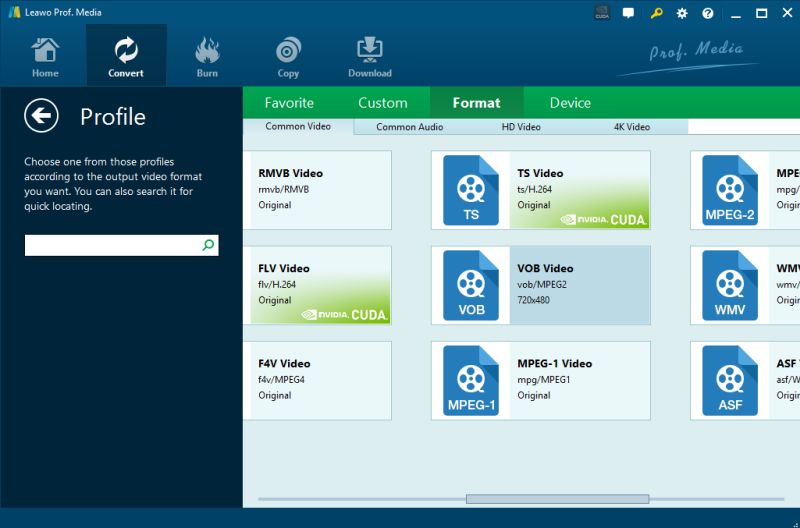
Task: Open the Home module
Action: pyautogui.click(x=45, y=57)
